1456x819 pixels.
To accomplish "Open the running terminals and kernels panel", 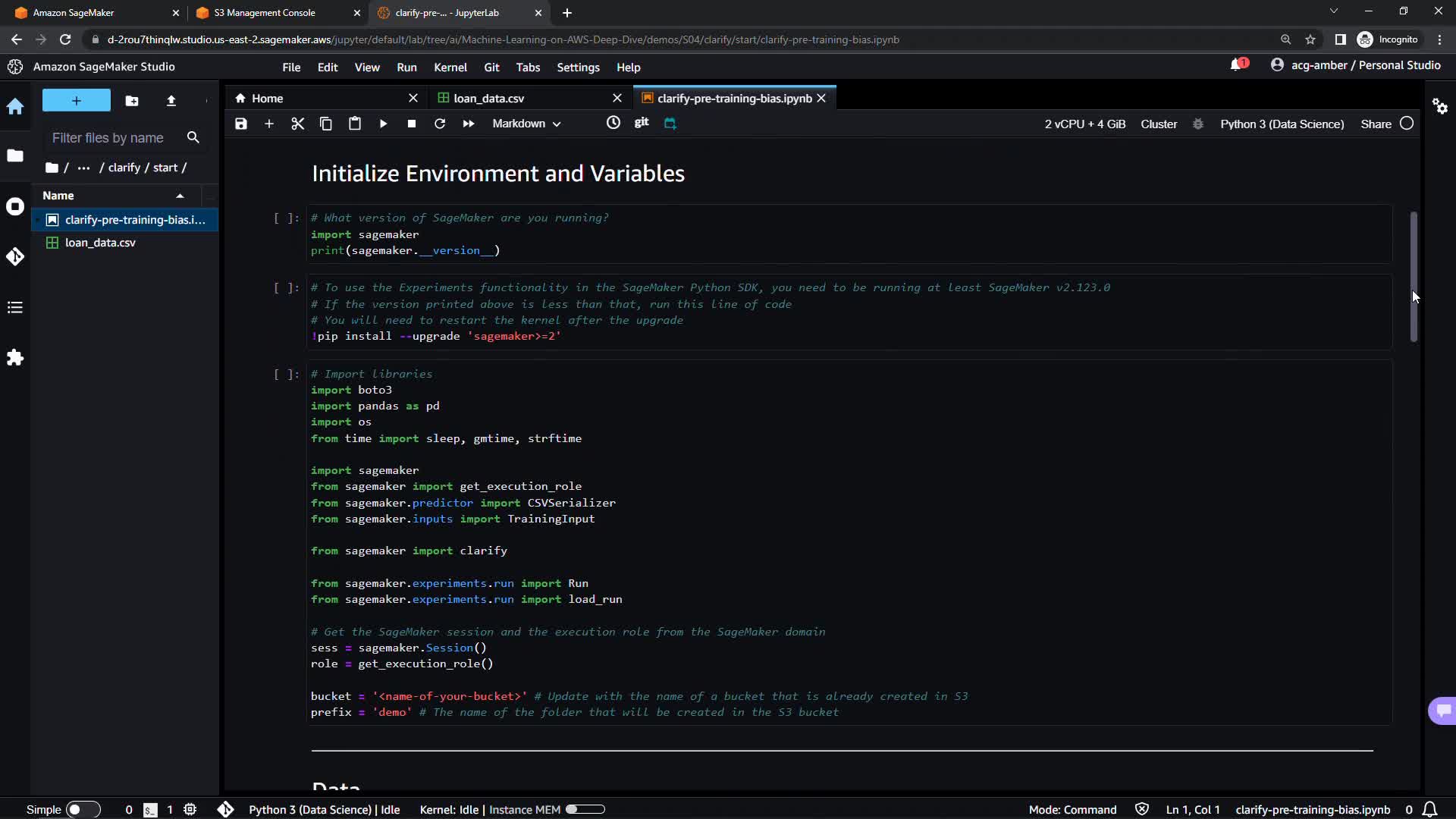I will click(x=15, y=206).
